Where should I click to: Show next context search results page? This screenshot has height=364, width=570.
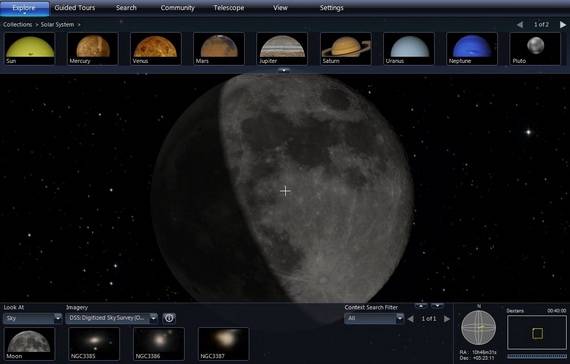[447, 319]
